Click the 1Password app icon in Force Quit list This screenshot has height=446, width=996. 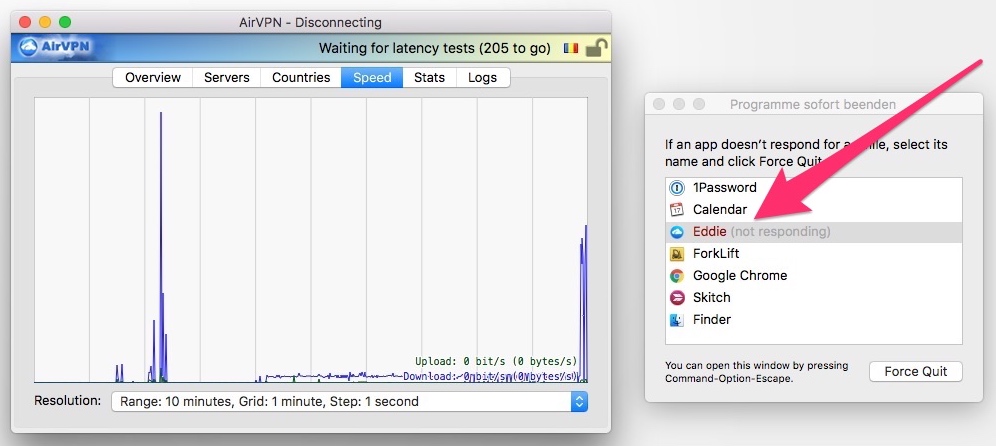(x=677, y=187)
